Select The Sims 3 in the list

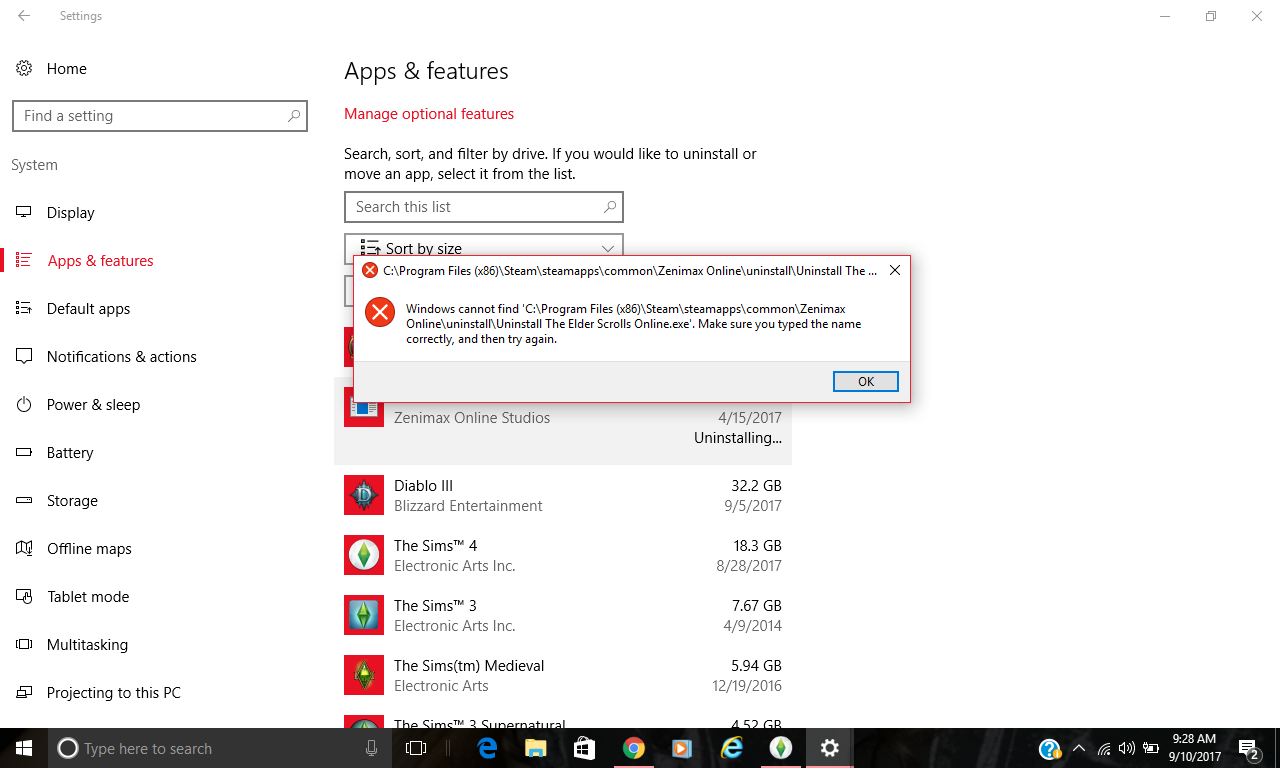coord(563,615)
